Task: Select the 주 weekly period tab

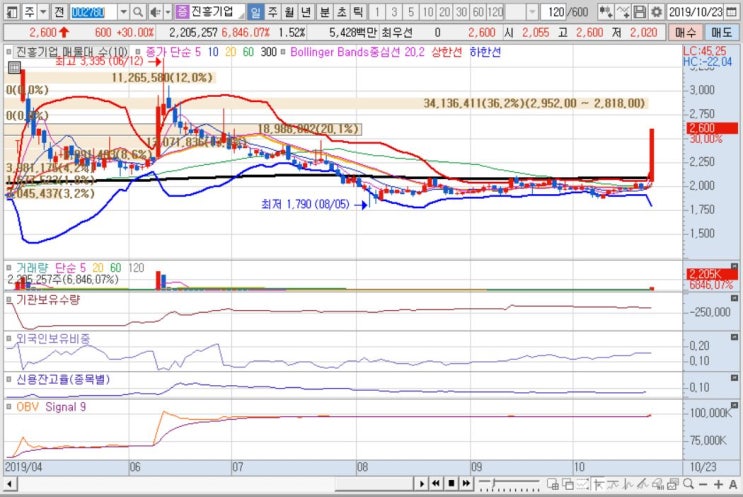Action: [x=272, y=11]
